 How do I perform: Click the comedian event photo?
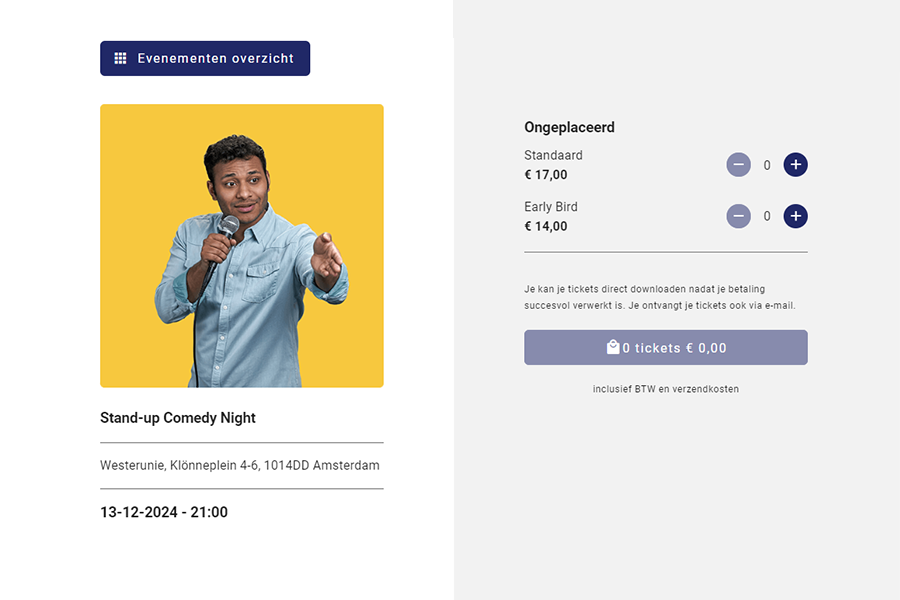coord(242,246)
